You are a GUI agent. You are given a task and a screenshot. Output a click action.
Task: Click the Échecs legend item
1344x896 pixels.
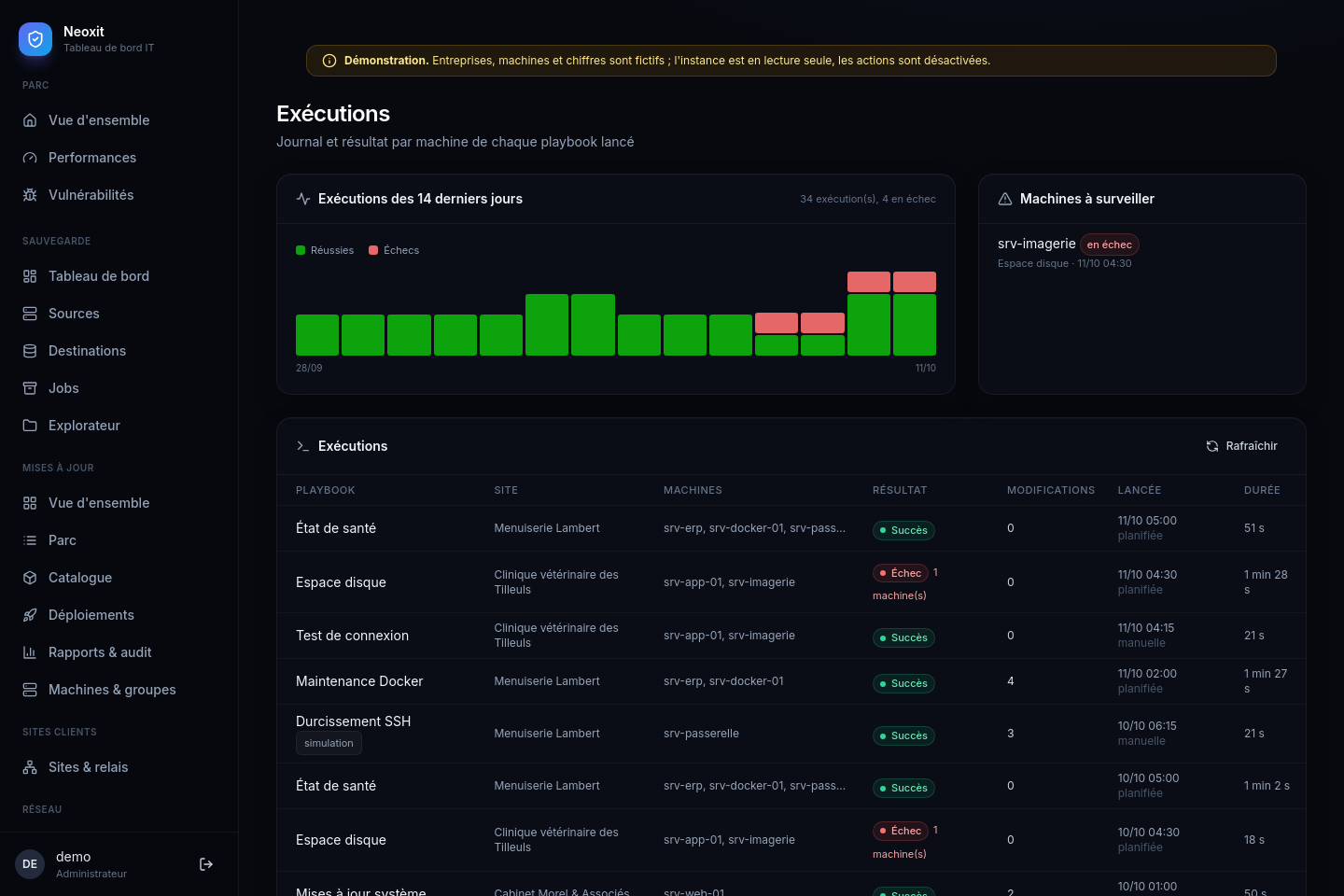(394, 250)
